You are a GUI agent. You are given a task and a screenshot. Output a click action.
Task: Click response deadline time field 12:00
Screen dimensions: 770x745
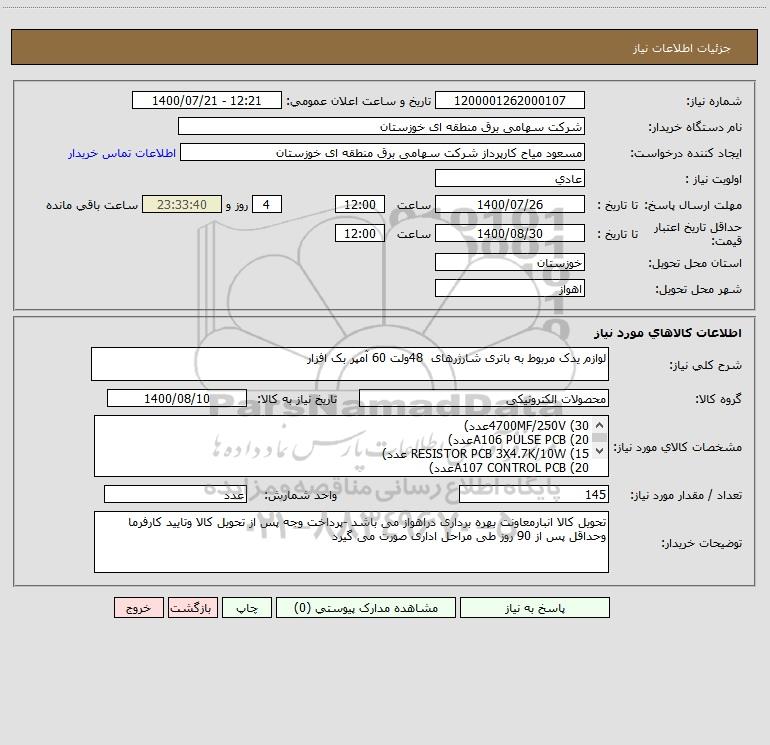point(359,204)
